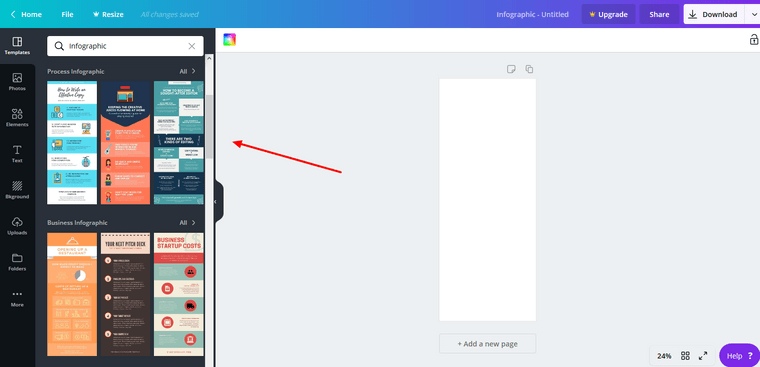Click the magnifier search icon
The height and width of the screenshot is (367, 760).
pyautogui.click(x=59, y=46)
